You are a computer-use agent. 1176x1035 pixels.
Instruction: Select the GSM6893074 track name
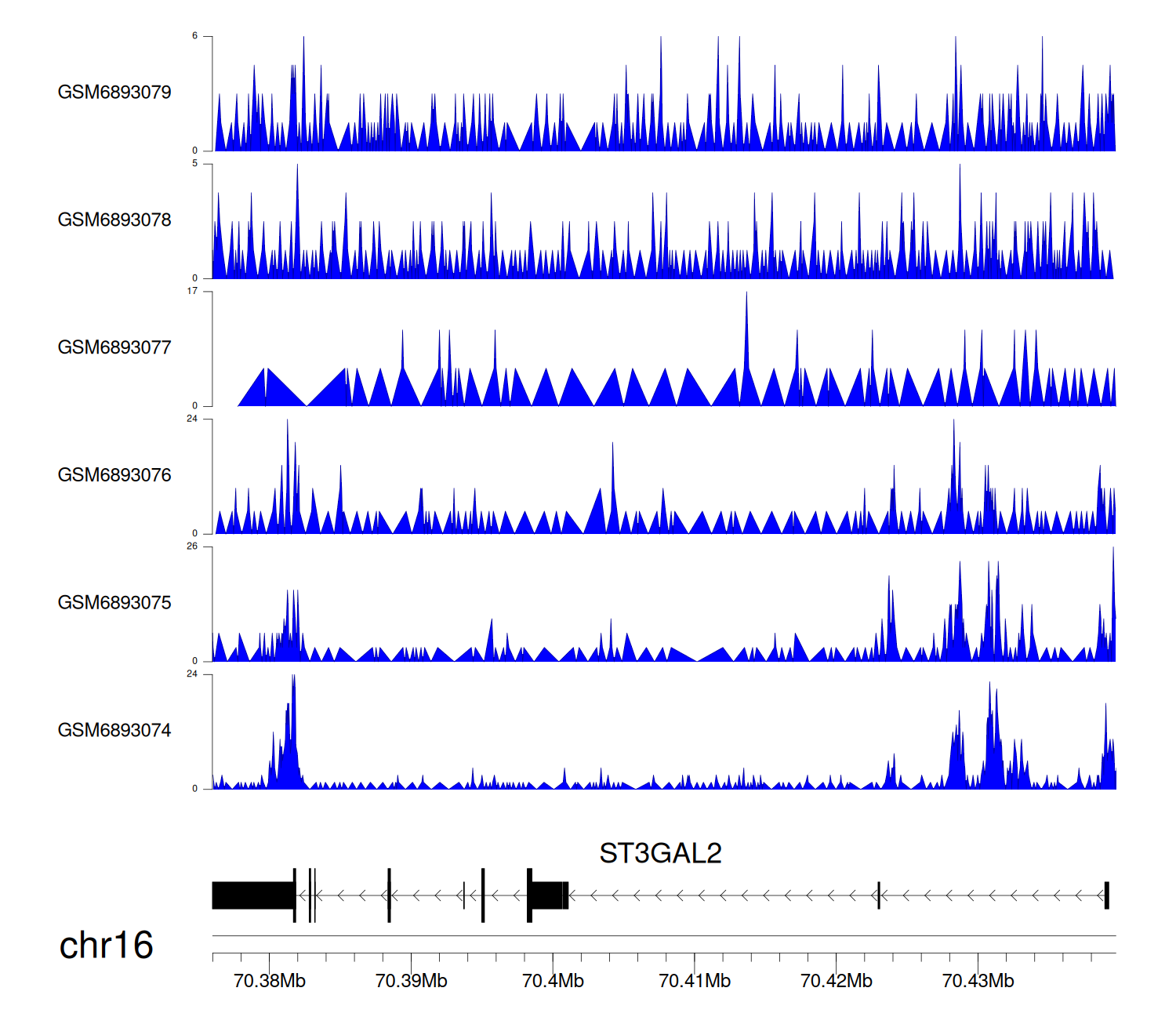[114, 731]
